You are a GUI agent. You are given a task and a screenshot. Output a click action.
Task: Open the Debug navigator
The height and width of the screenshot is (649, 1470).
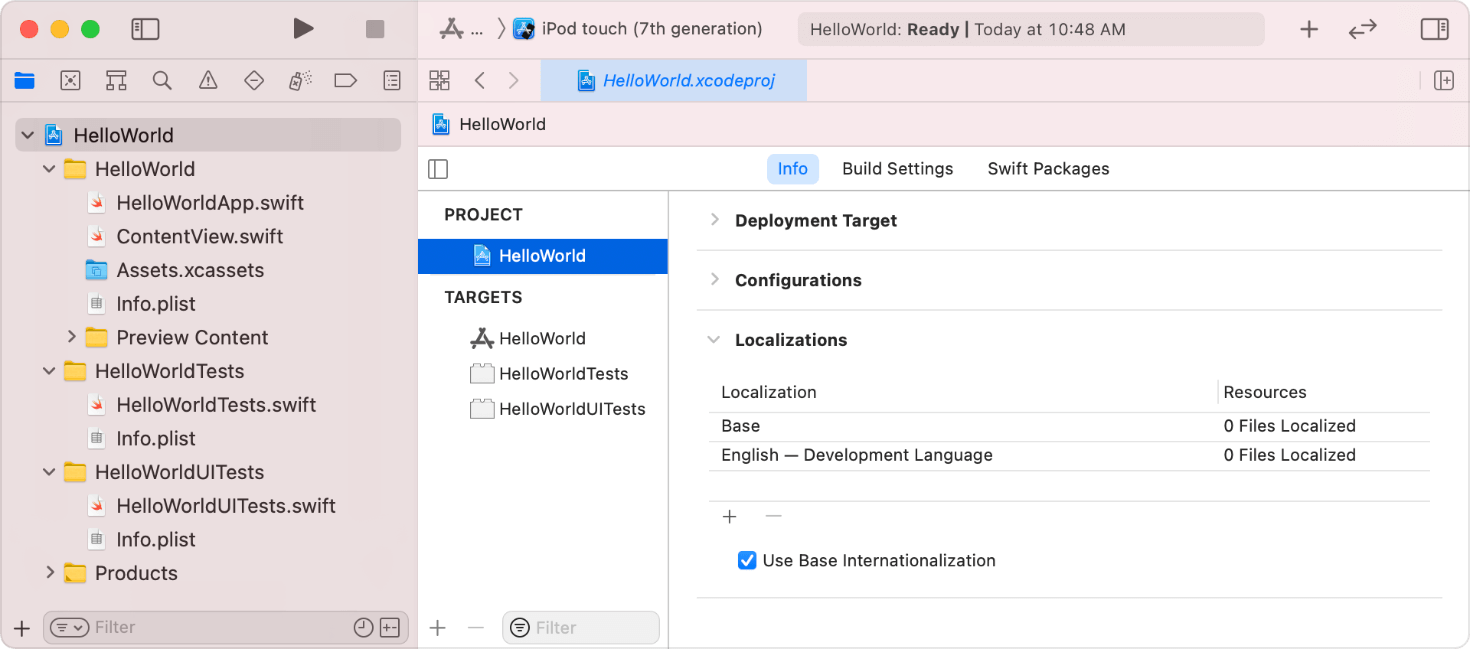[x=300, y=81]
